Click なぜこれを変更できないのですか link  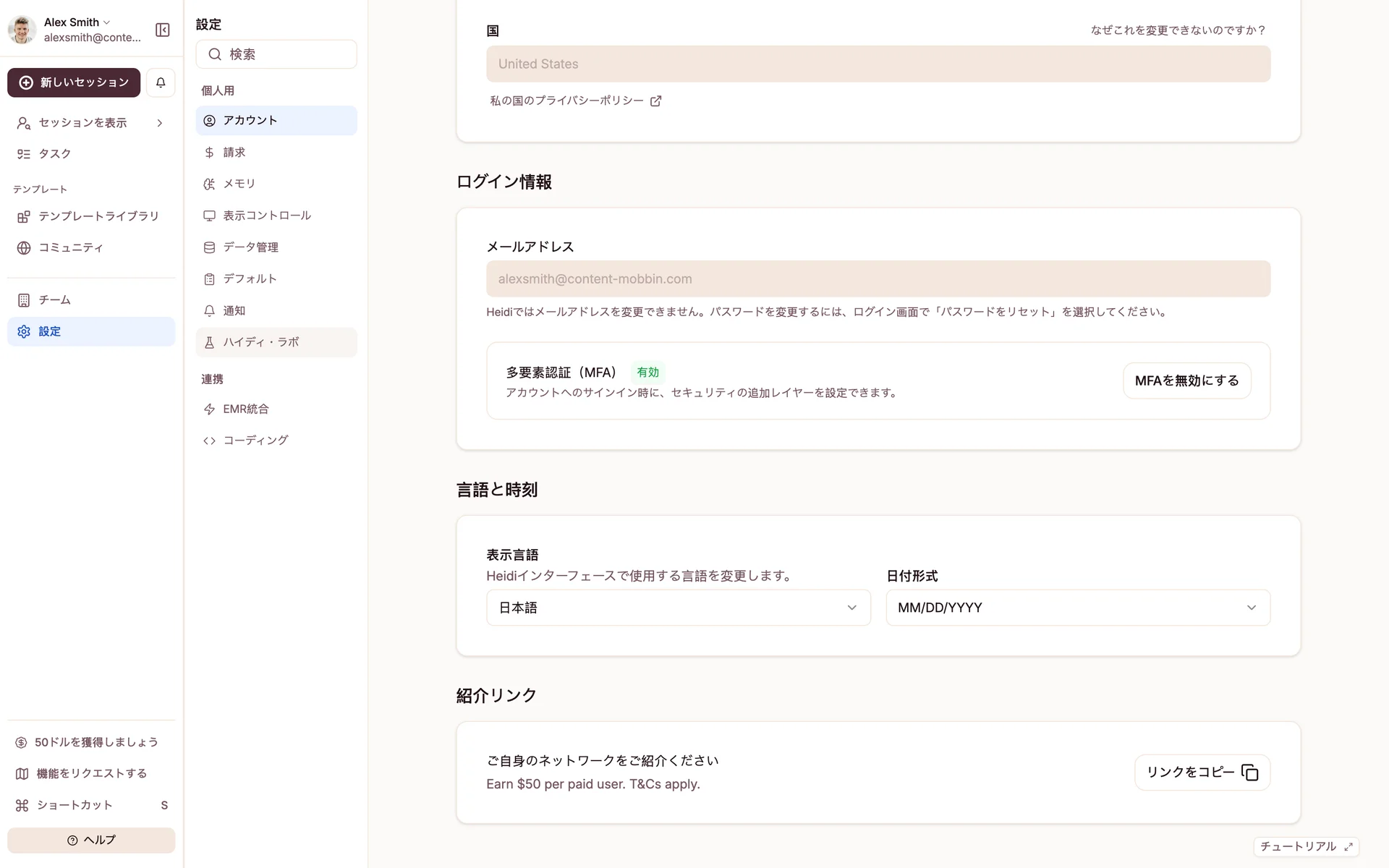[1178, 30]
